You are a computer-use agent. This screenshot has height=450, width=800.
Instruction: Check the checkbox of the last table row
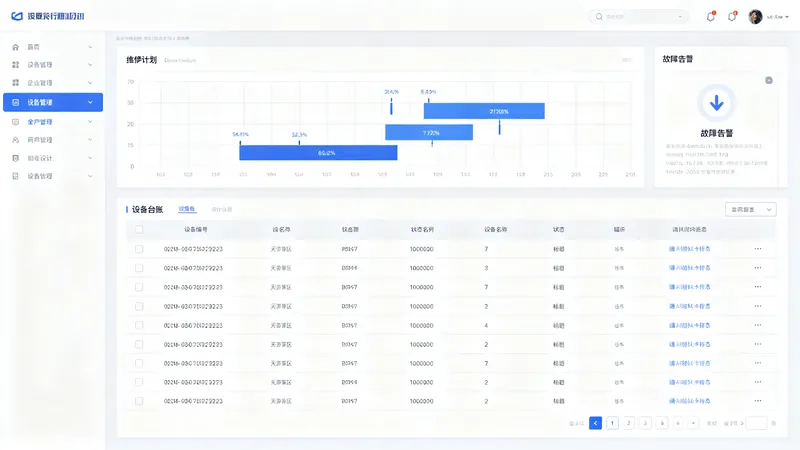(x=139, y=401)
